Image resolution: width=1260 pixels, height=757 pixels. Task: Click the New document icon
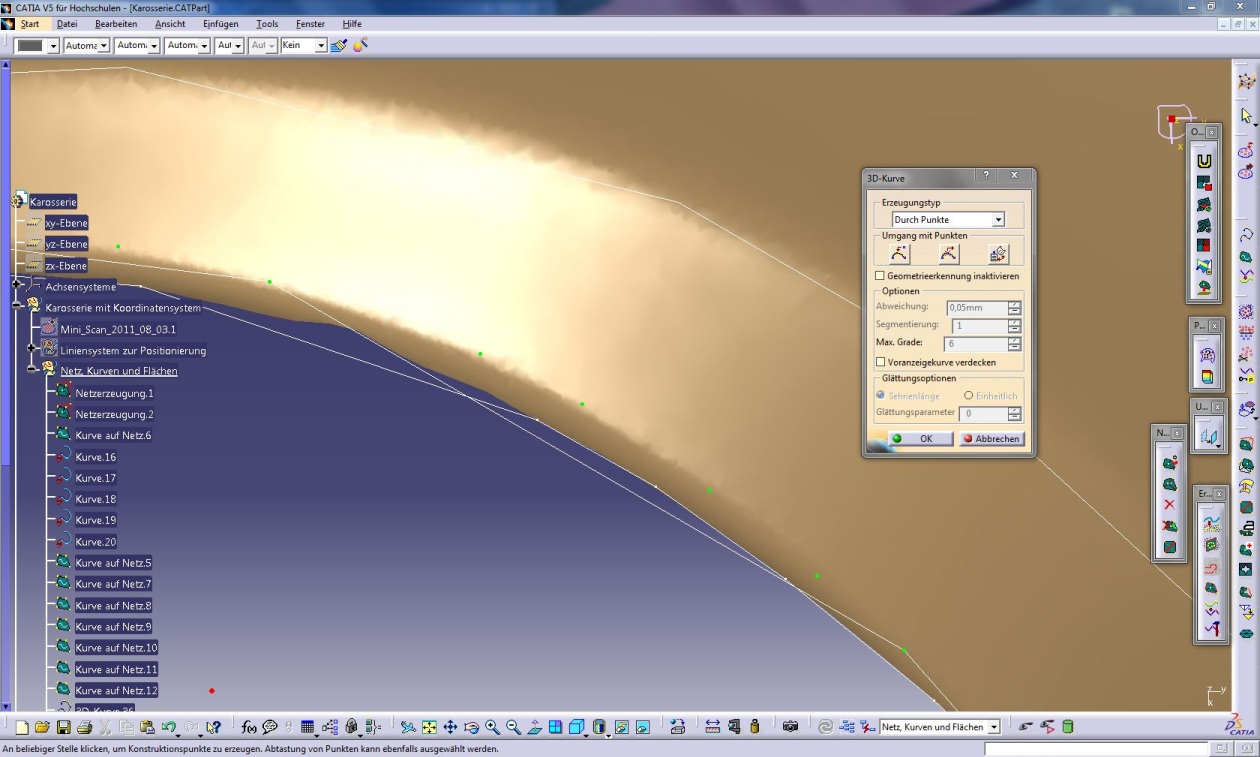pyautogui.click(x=23, y=727)
